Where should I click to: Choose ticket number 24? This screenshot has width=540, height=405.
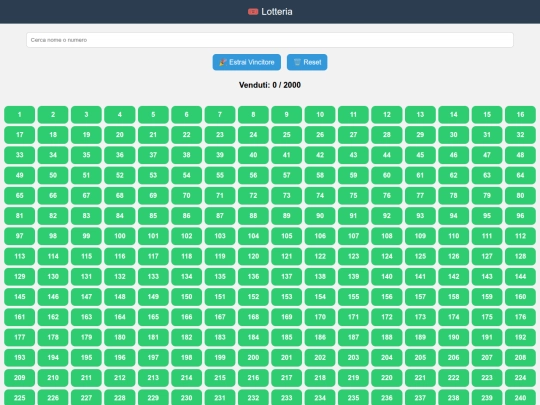(x=253, y=135)
